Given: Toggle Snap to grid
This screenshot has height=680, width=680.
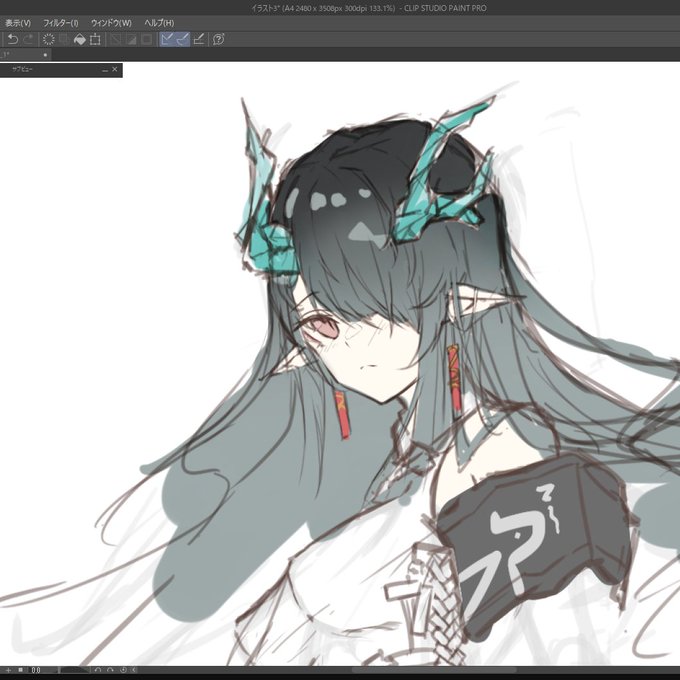Looking at the screenshot, I should pos(199,39).
